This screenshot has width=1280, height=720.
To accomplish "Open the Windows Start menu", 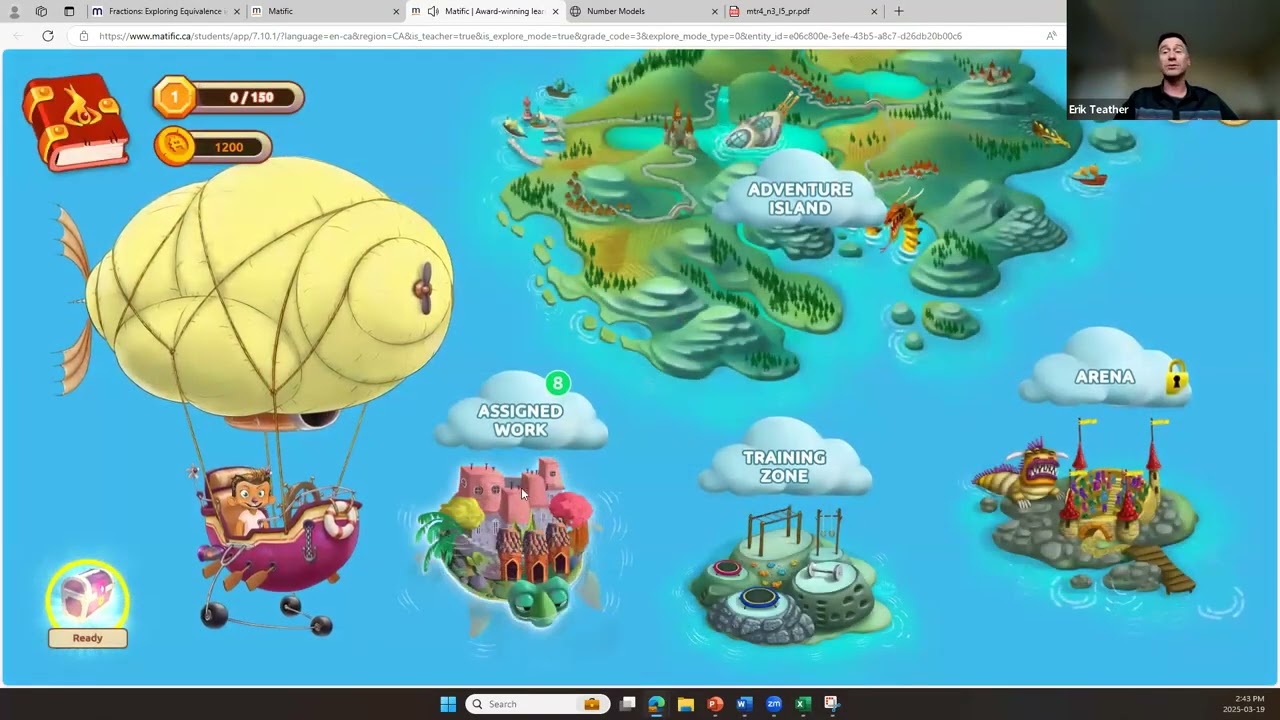I will [x=448, y=704].
